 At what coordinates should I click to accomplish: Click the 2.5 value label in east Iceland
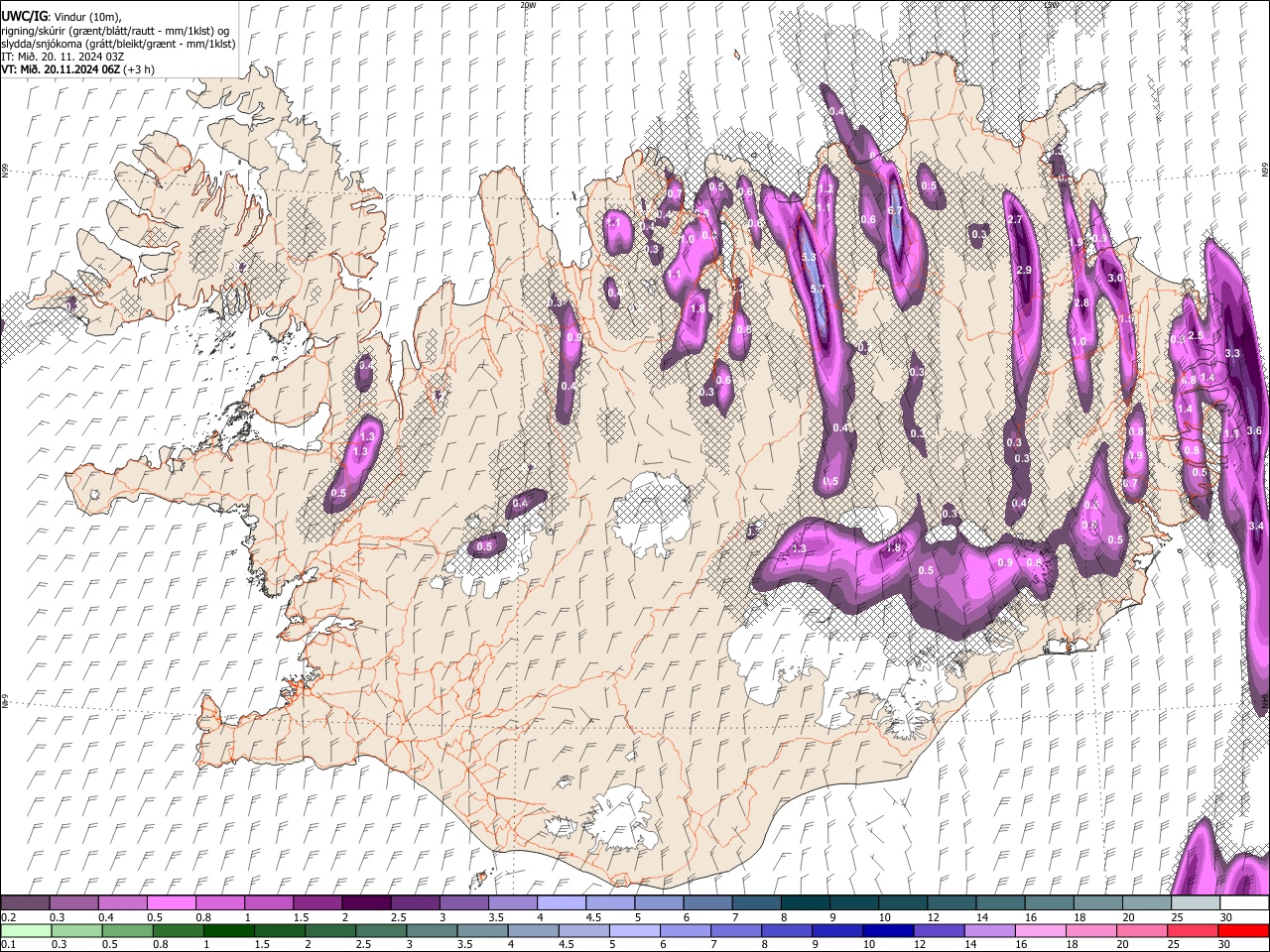tap(1196, 336)
